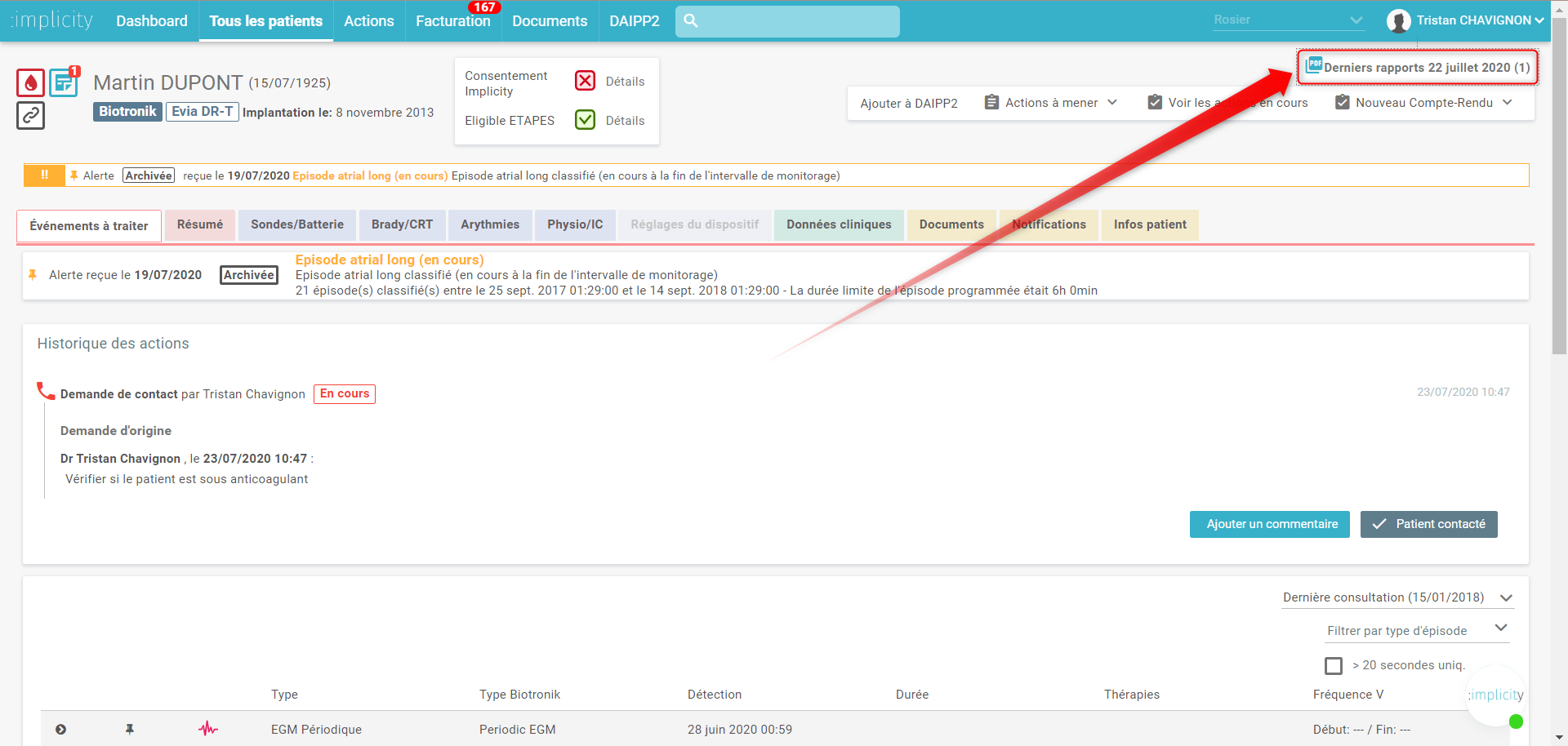Viewport: 1568px width, 746px height.
Task: Open DAIPP2 menu item
Action: pos(635,21)
